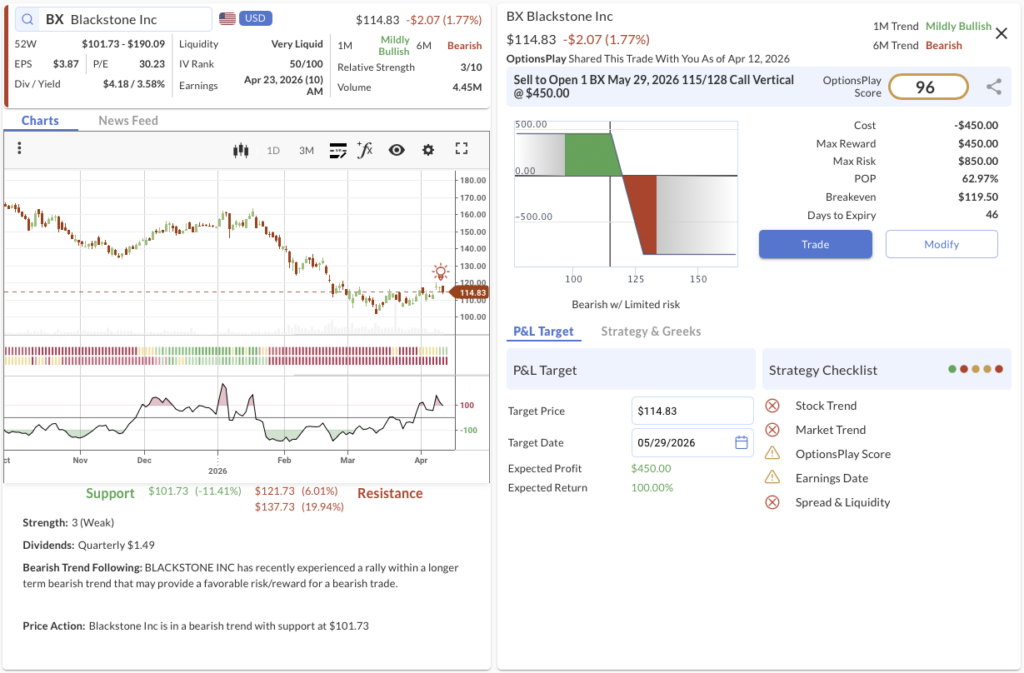1024x673 pixels.
Task: Select the 1D chart interval
Action: click(x=273, y=150)
